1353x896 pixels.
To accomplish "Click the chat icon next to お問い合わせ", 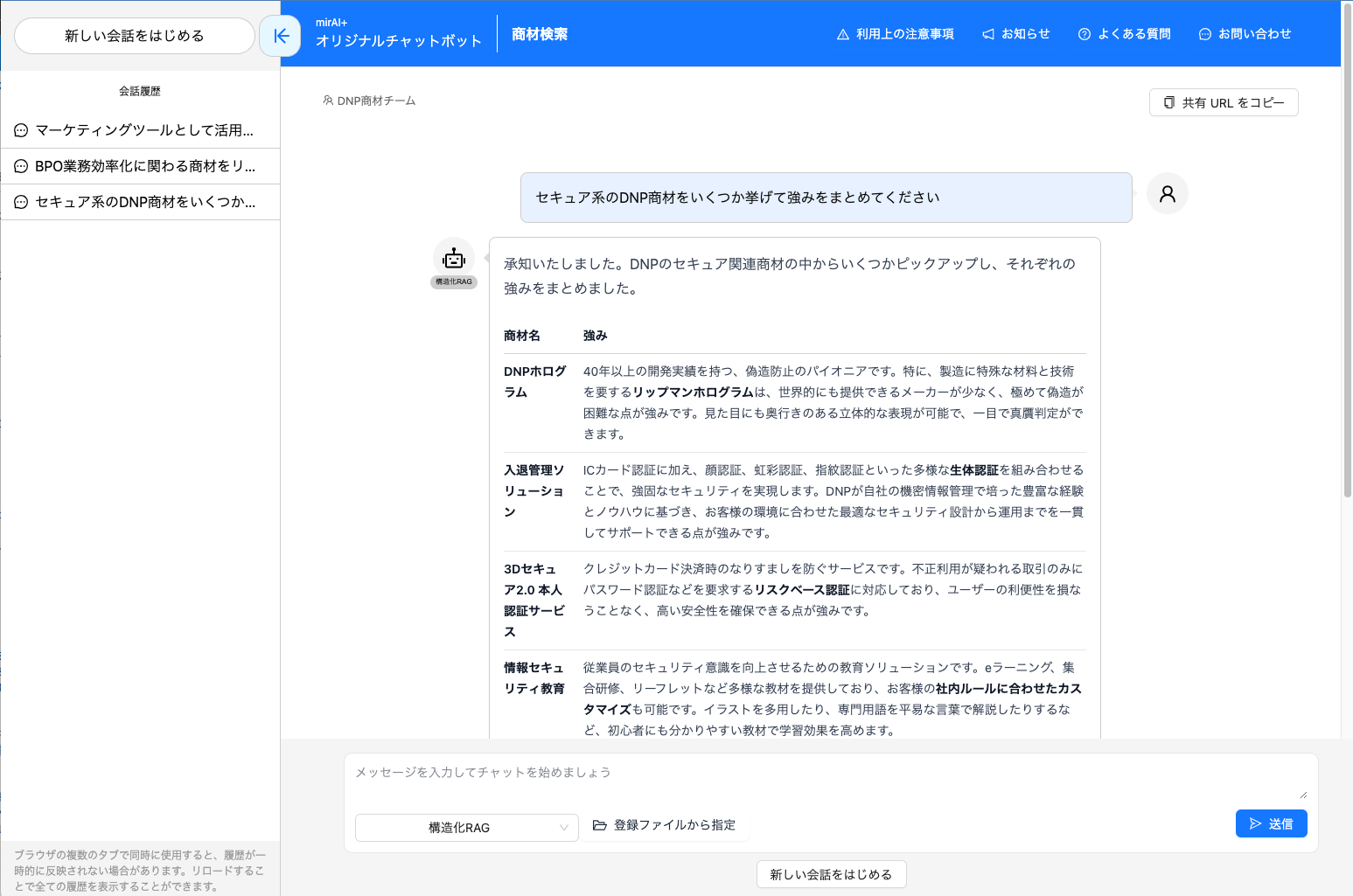I will 1204,33.
